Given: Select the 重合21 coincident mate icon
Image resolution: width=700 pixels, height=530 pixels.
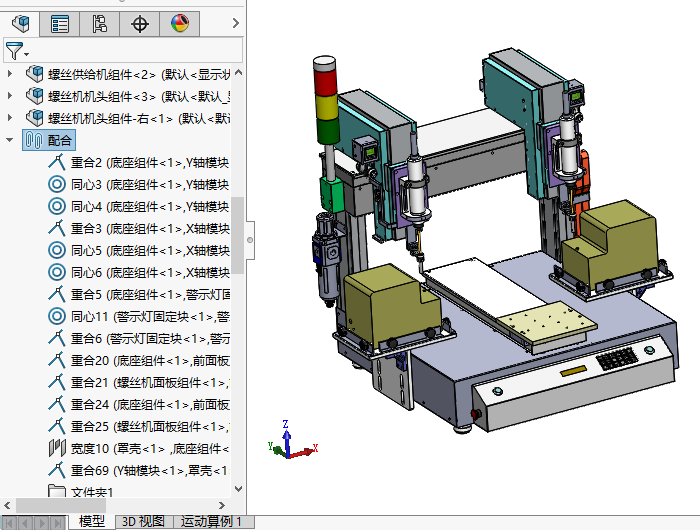Looking at the screenshot, I should pos(57,382).
